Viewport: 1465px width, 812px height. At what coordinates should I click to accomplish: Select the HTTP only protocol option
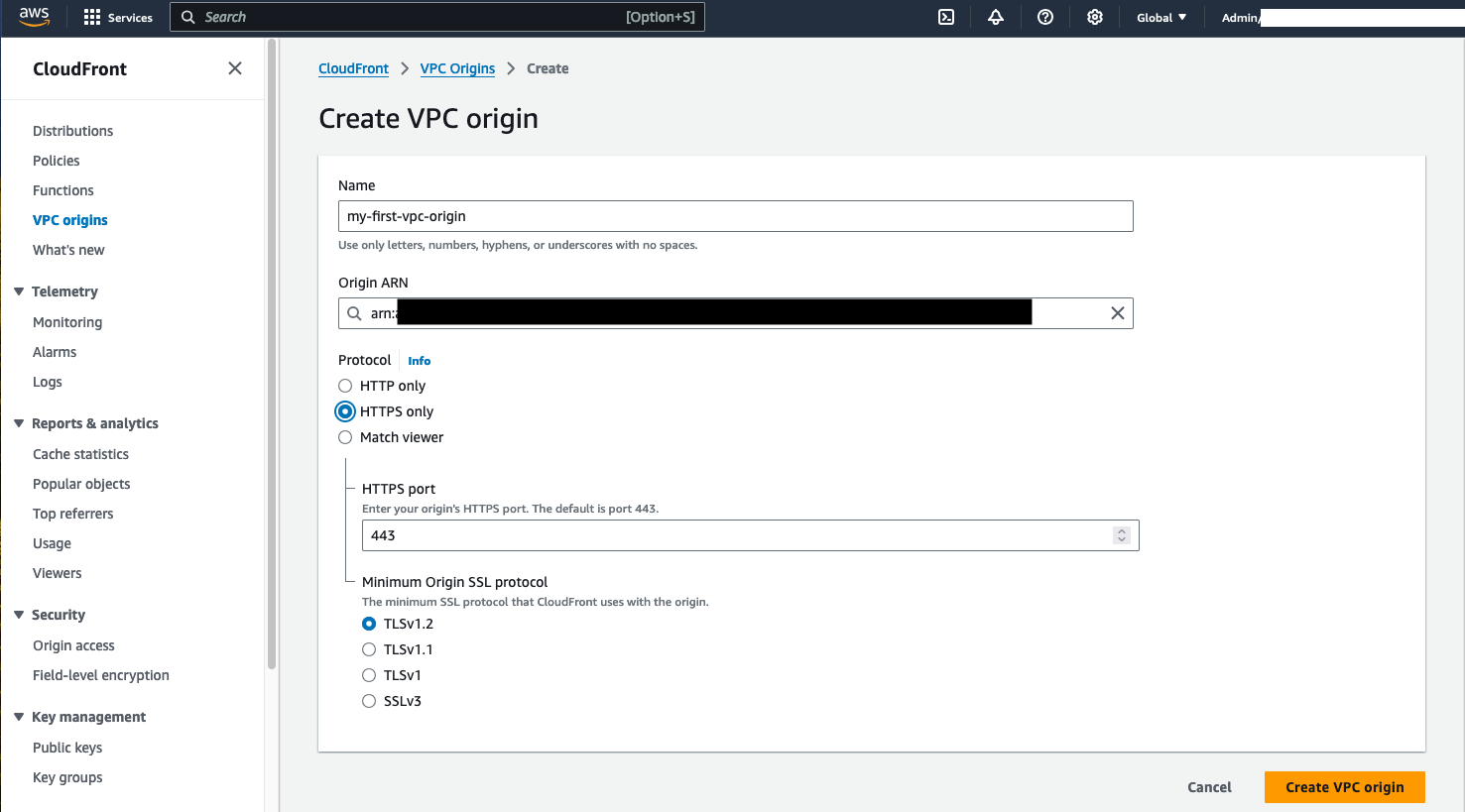click(x=344, y=386)
